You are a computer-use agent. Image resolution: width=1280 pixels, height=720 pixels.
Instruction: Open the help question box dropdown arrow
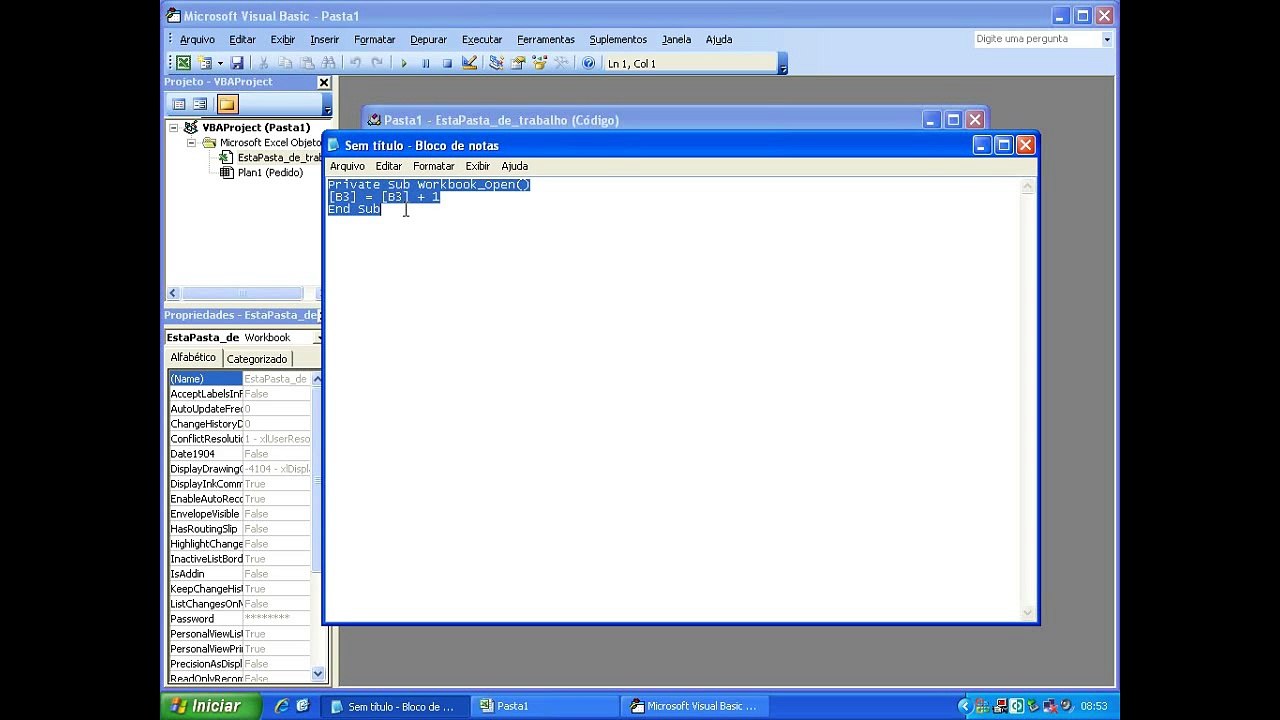[1107, 39]
